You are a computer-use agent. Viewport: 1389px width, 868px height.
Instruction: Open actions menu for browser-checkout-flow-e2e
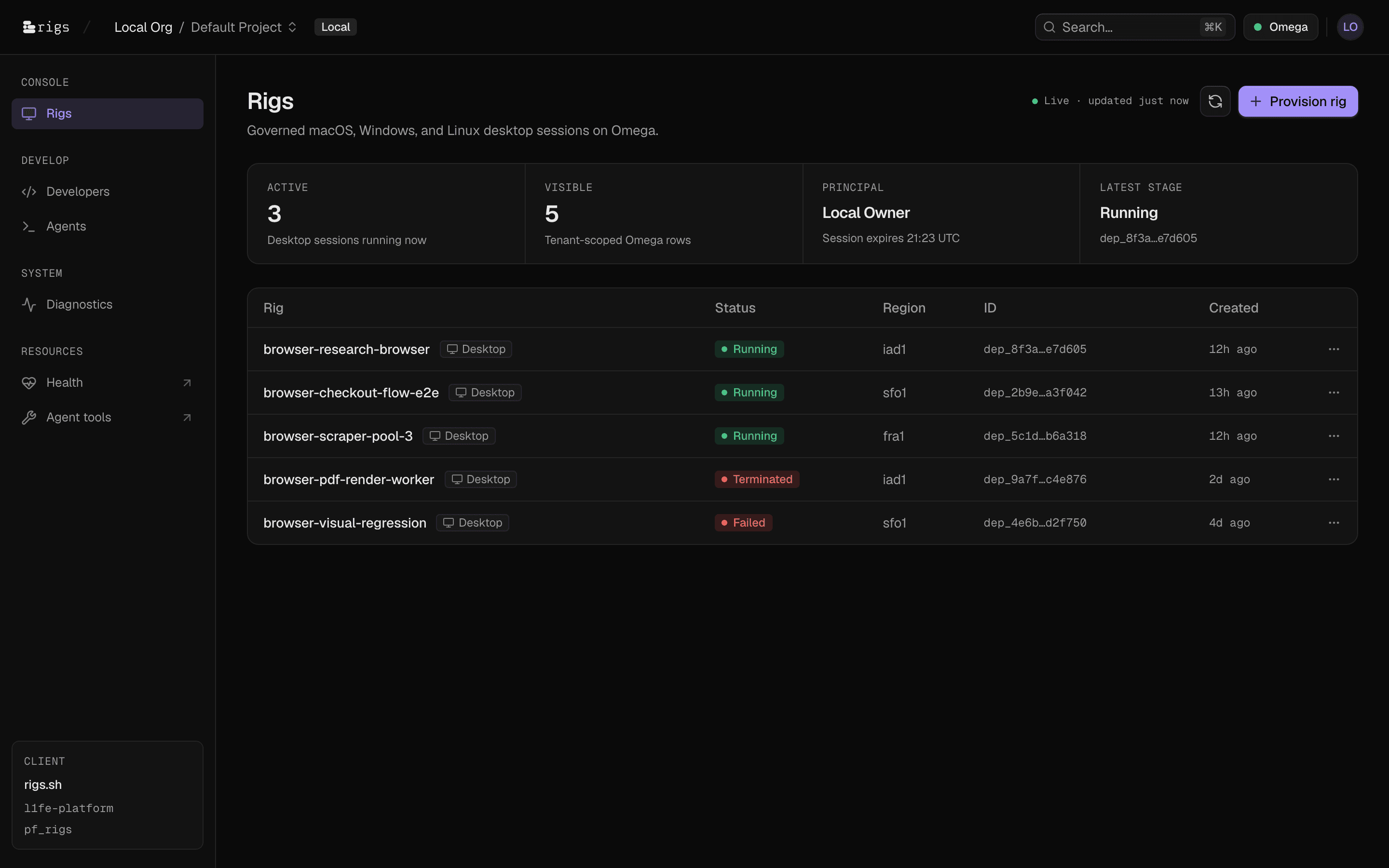pyautogui.click(x=1334, y=393)
